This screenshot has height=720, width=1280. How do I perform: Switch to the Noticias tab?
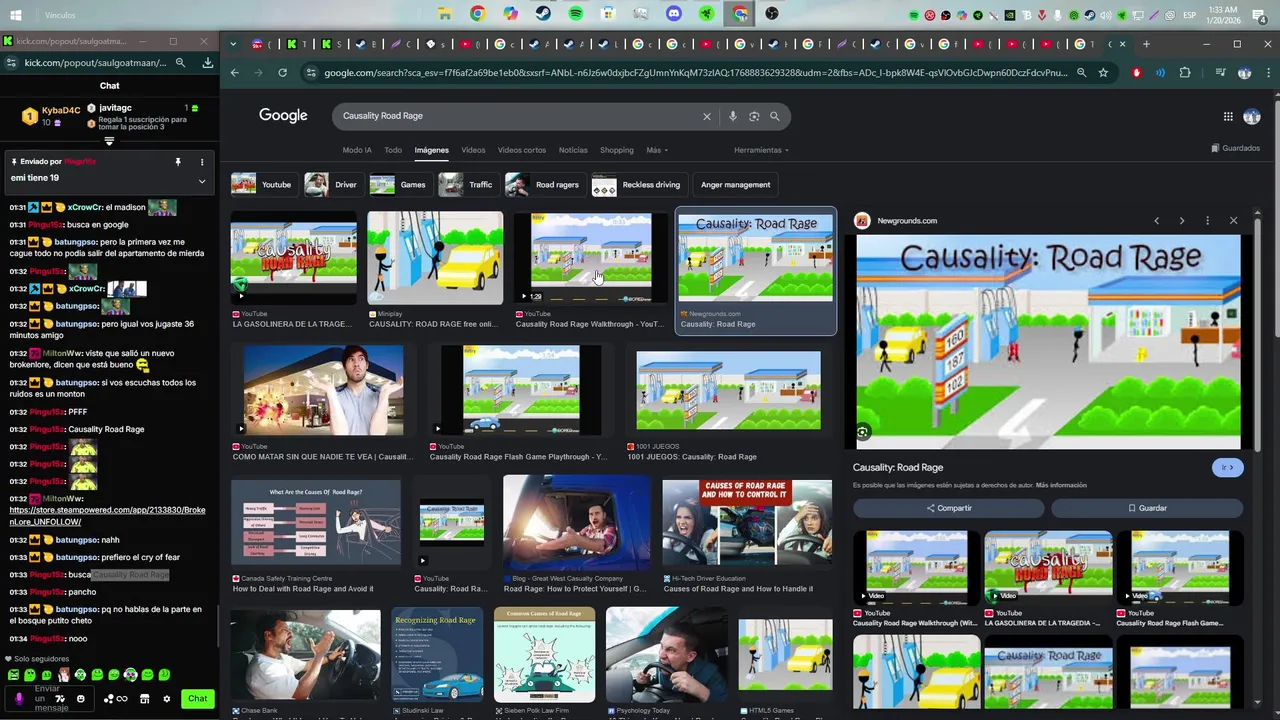[573, 150]
